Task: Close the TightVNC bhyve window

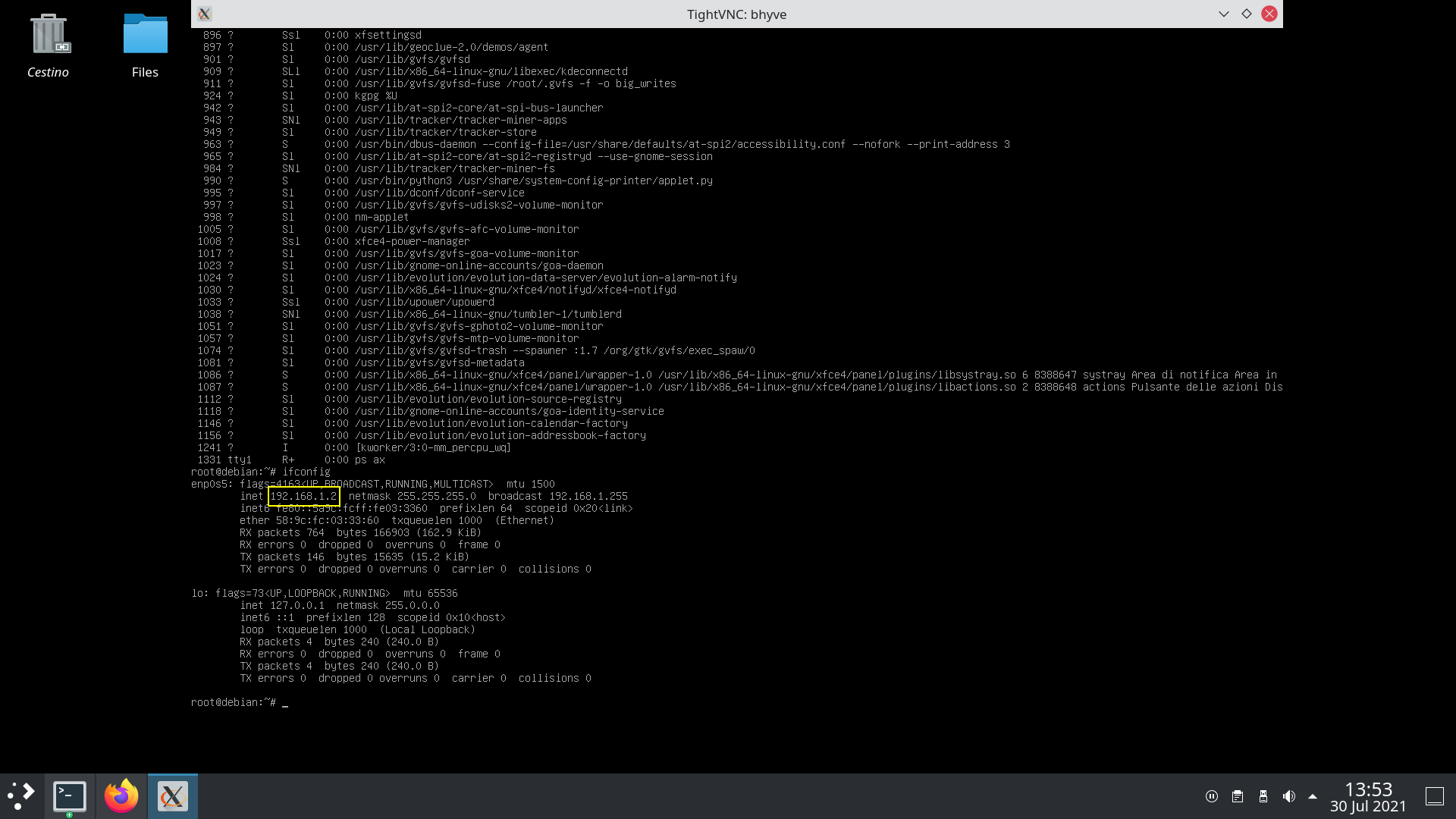Action: pos(1269,14)
